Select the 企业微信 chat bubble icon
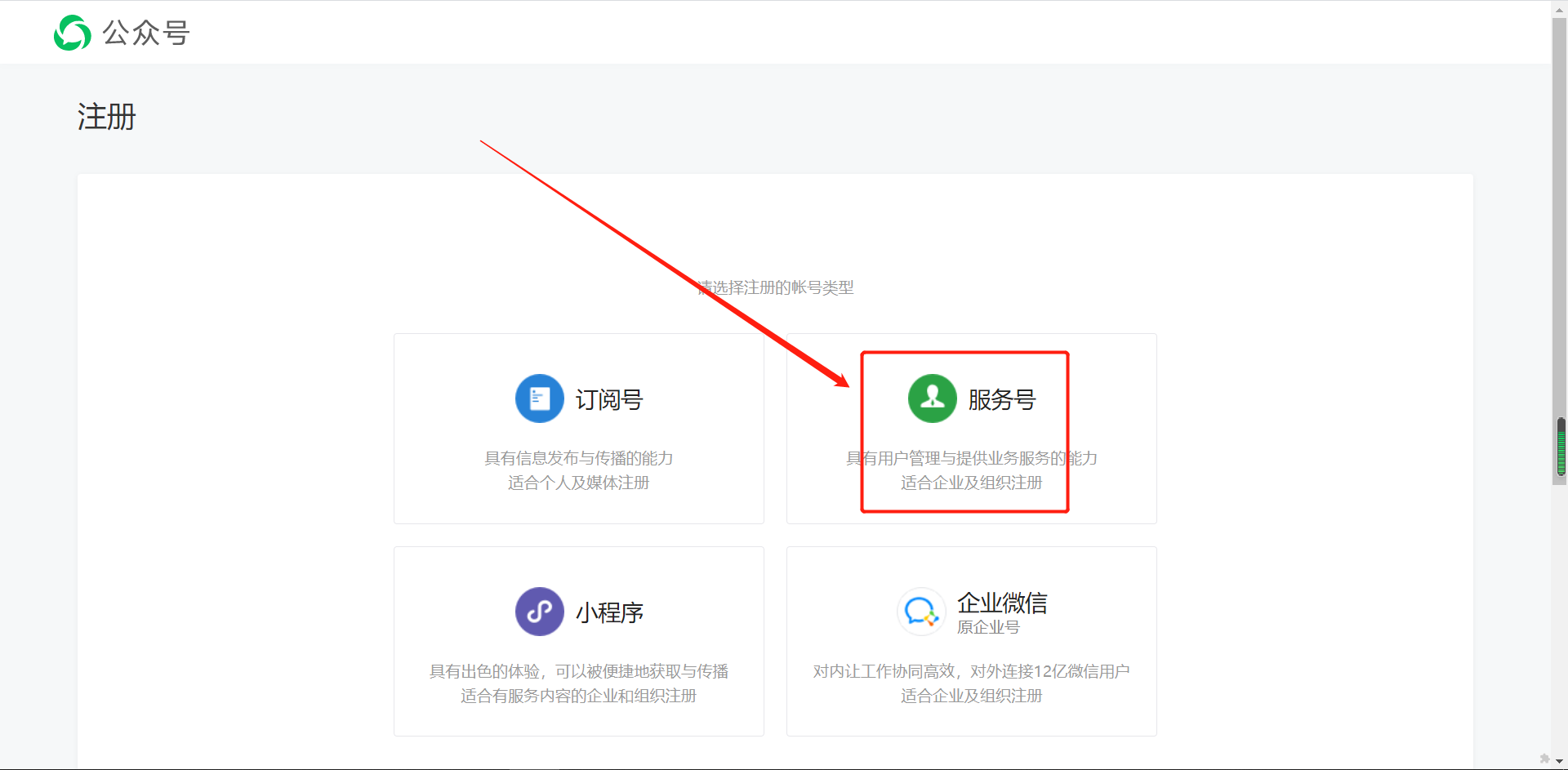Viewport: 1568px width, 770px height. coord(921,612)
